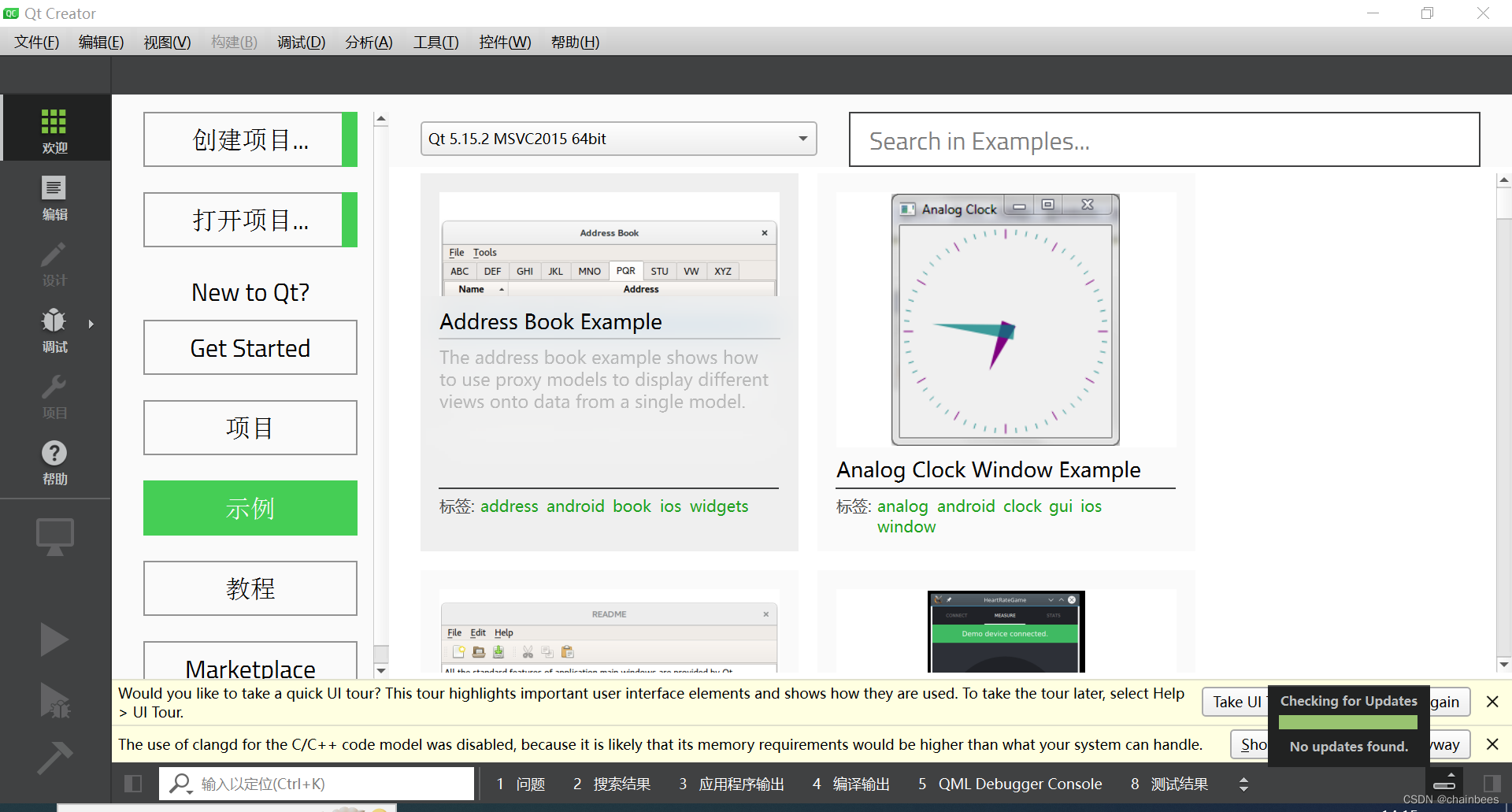Select the 教程 tutorials button

[250, 588]
